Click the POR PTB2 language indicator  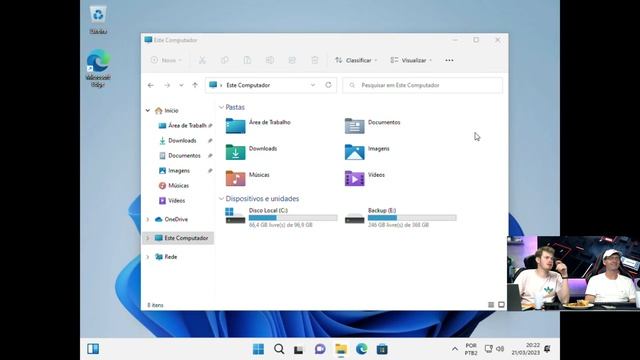[x=471, y=349]
